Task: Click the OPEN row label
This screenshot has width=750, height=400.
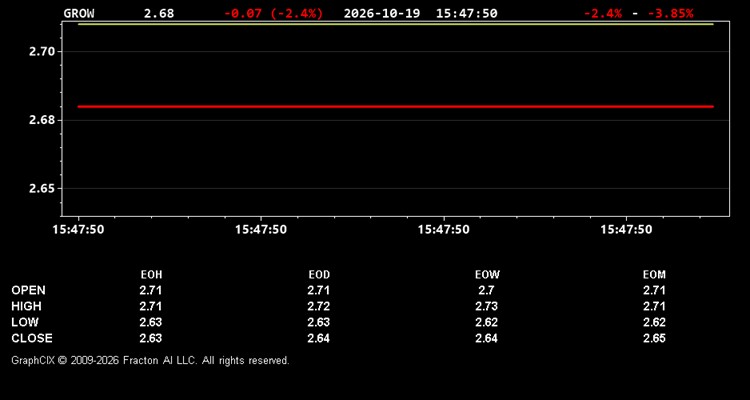Action: point(29,290)
